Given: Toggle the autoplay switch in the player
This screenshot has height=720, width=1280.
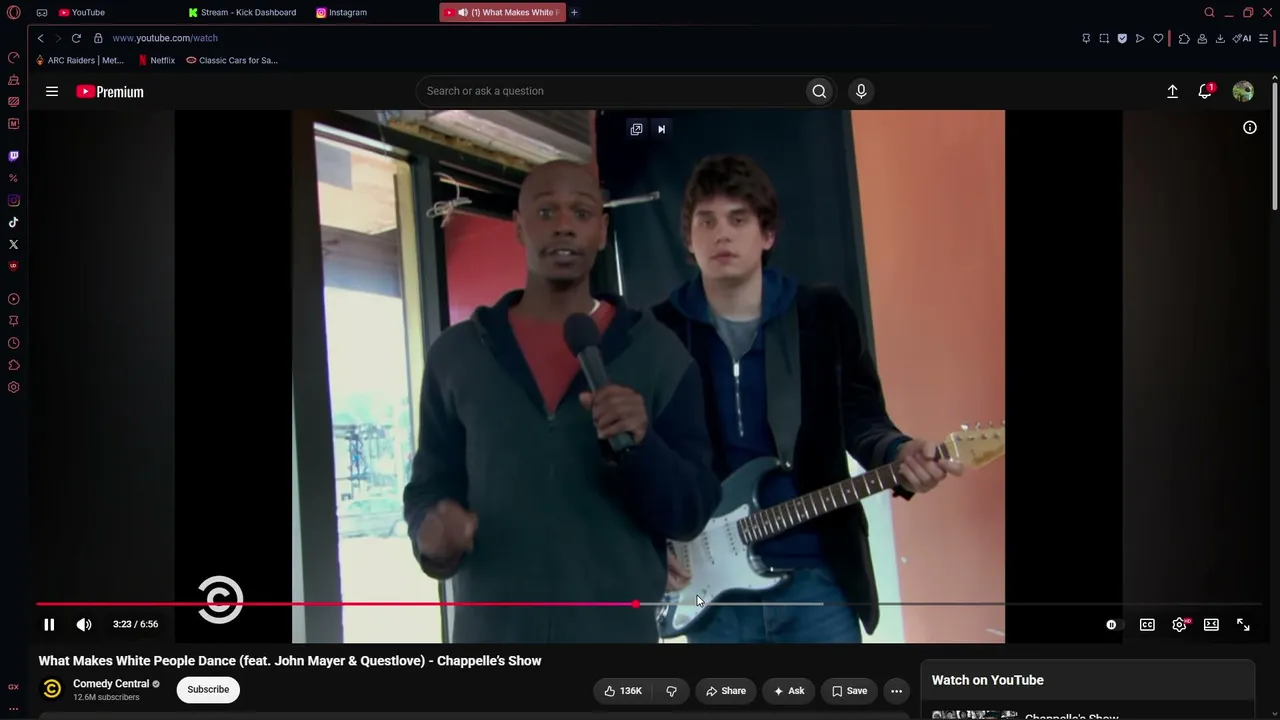Looking at the screenshot, I should tap(1114, 624).
